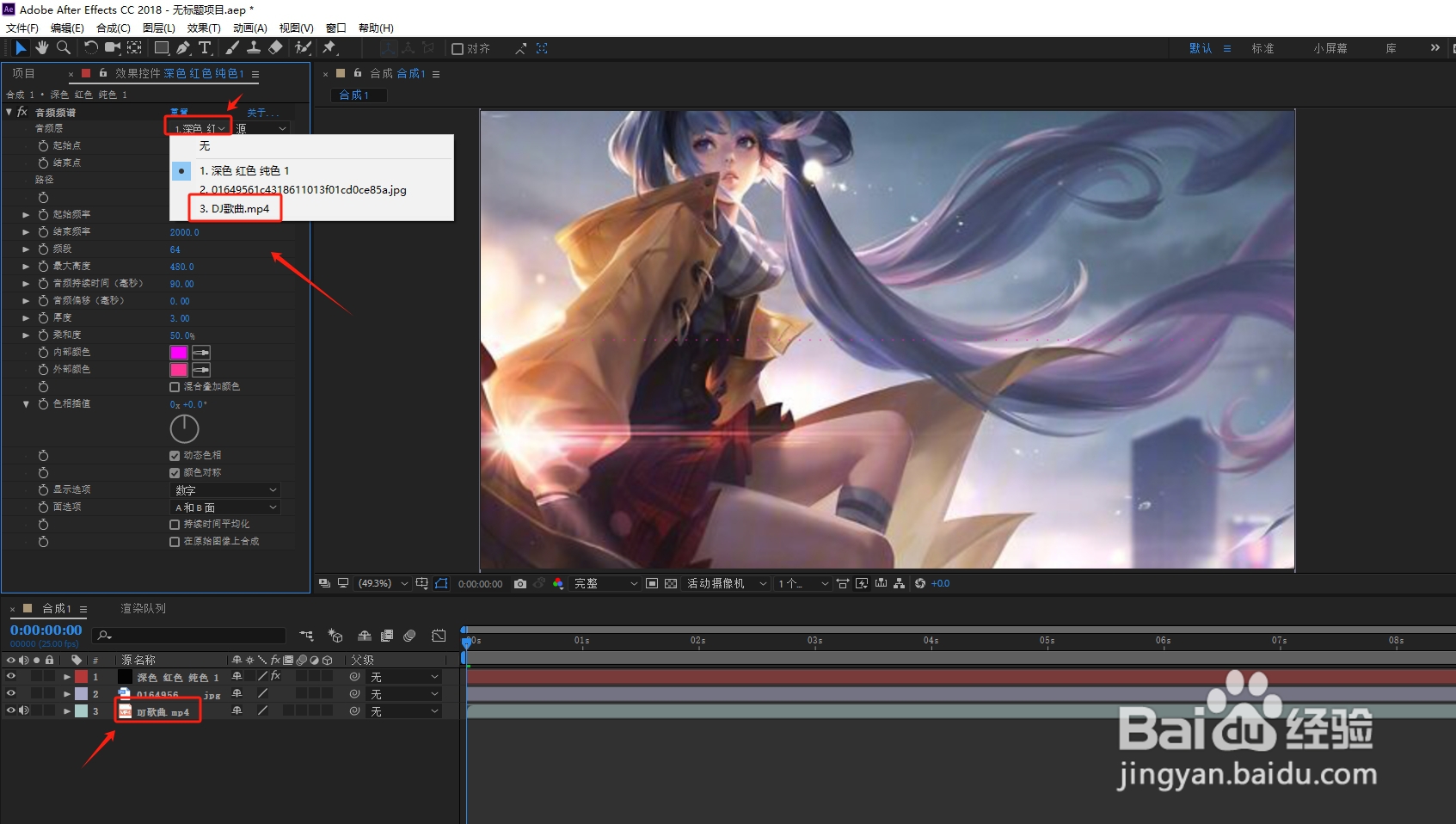The height and width of the screenshot is (824, 1456).
Task: Click the inner color eyedropper
Action: [201, 353]
